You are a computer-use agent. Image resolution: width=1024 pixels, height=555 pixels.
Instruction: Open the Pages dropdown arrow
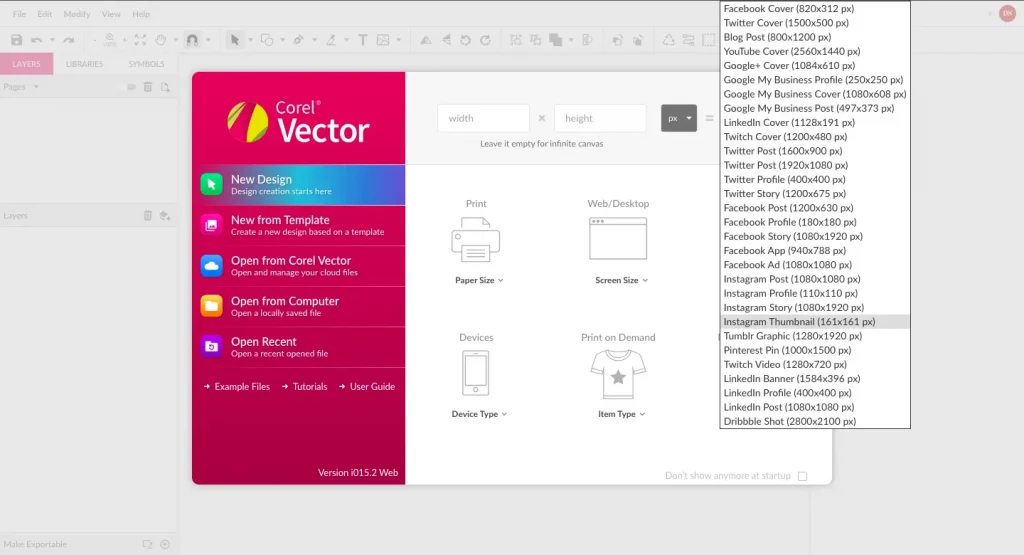pos(36,87)
